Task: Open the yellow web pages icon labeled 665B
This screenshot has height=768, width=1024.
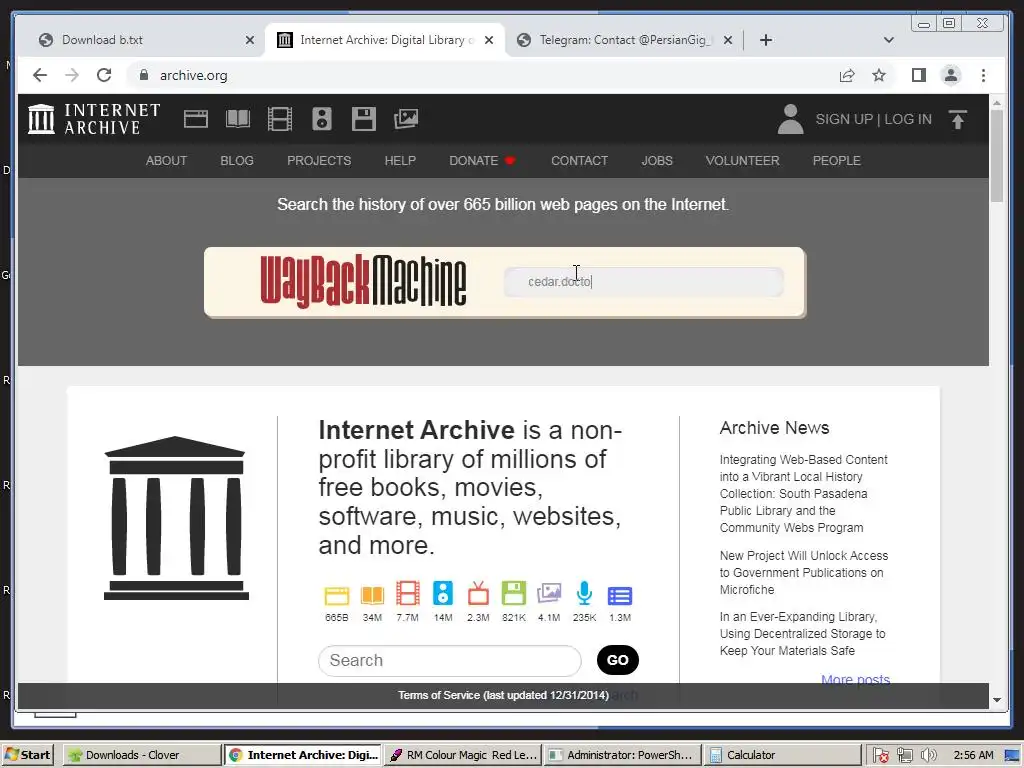Action: [x=337, y=594]
